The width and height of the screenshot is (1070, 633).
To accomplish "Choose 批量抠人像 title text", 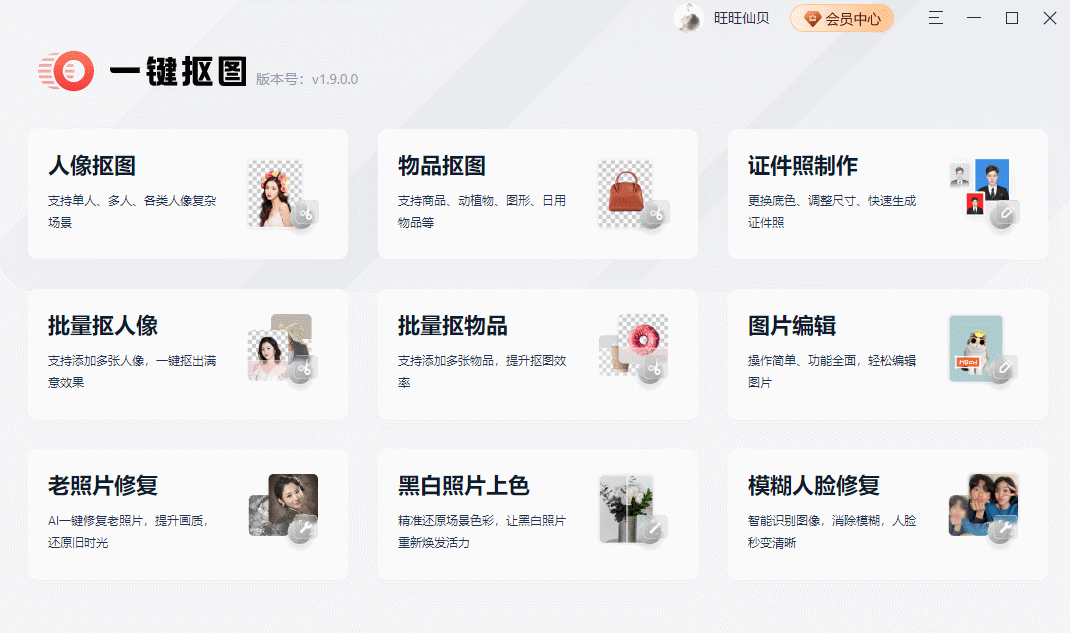I will point(103,326).
